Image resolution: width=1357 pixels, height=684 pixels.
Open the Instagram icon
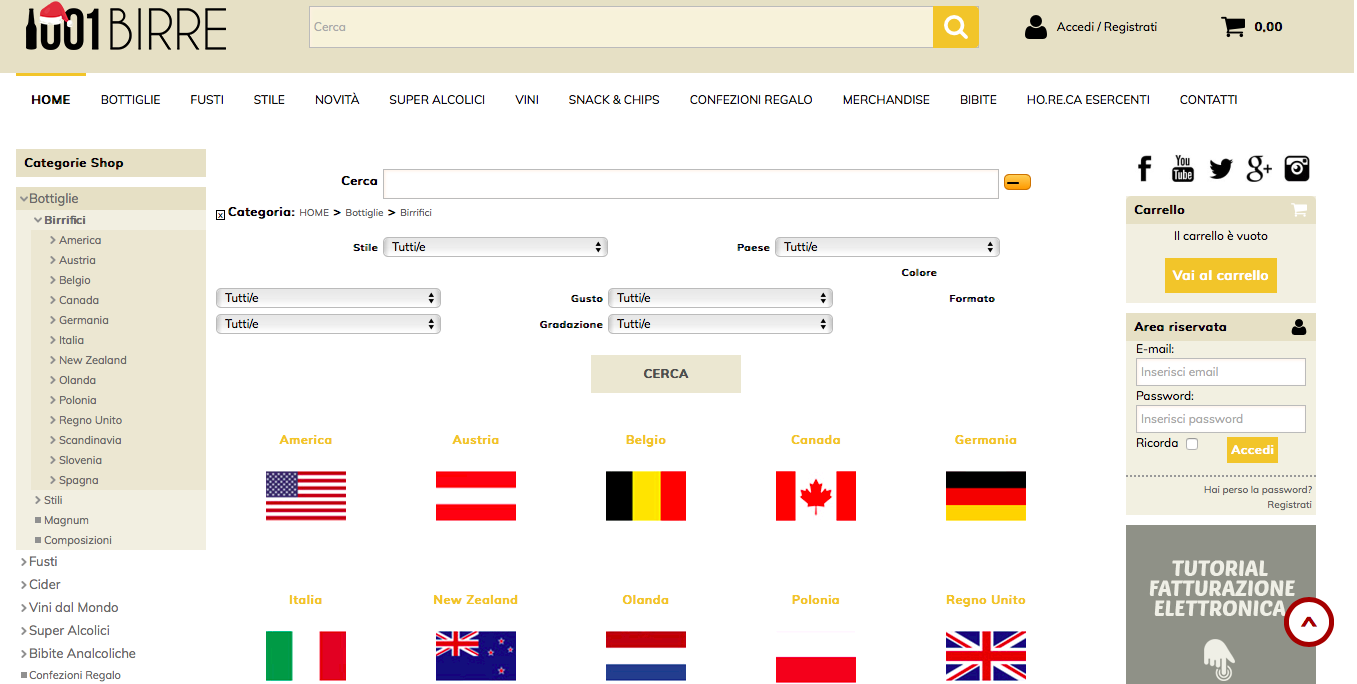1297,169
